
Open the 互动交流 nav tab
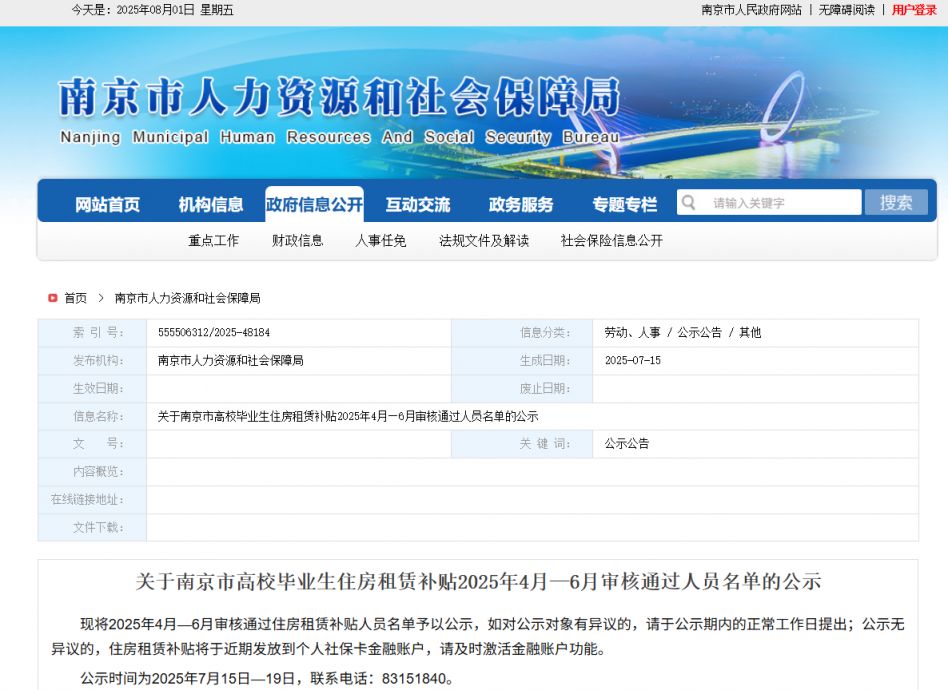(x=418, y=204)
